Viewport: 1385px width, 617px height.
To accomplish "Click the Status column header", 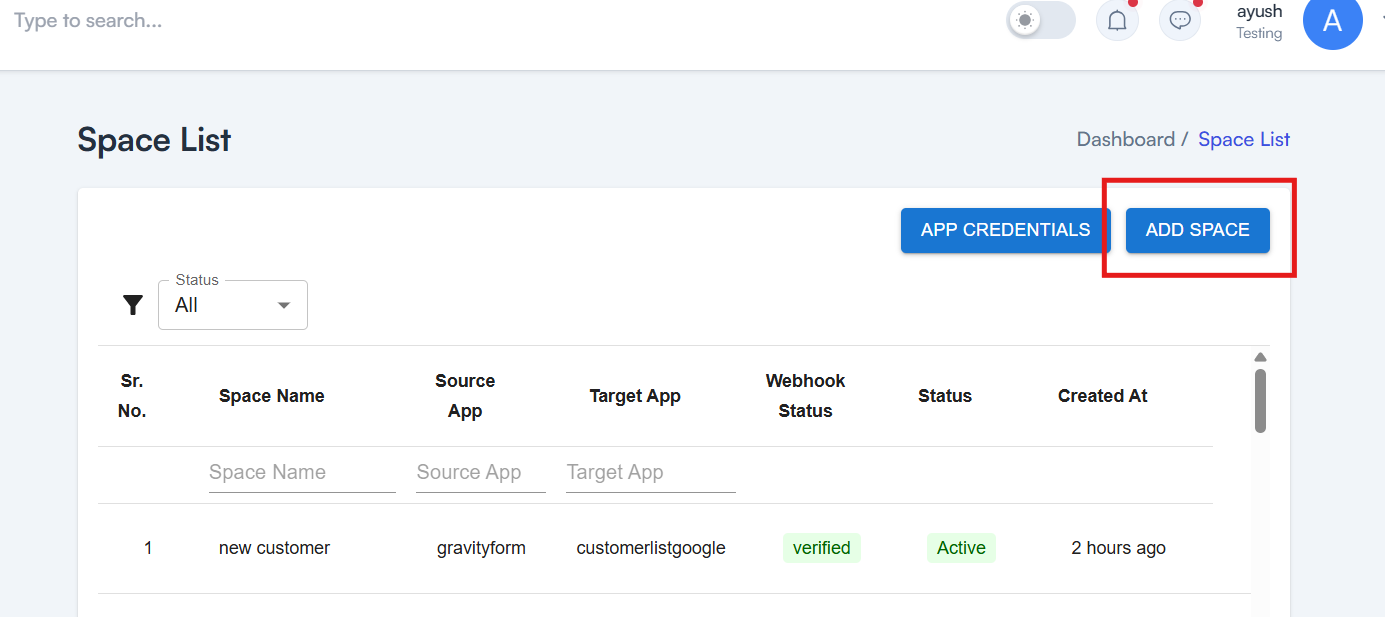I will [945, 396].
